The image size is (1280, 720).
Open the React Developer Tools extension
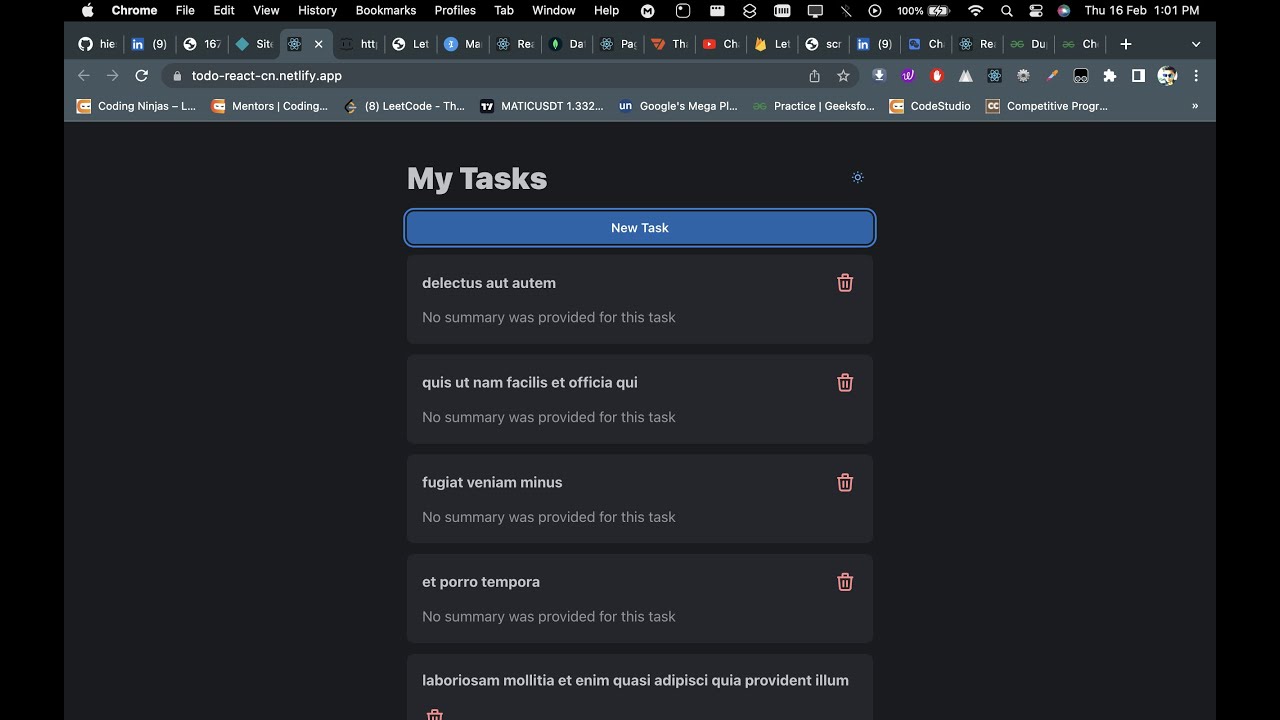pyautogui.click(x=994, y=76)
